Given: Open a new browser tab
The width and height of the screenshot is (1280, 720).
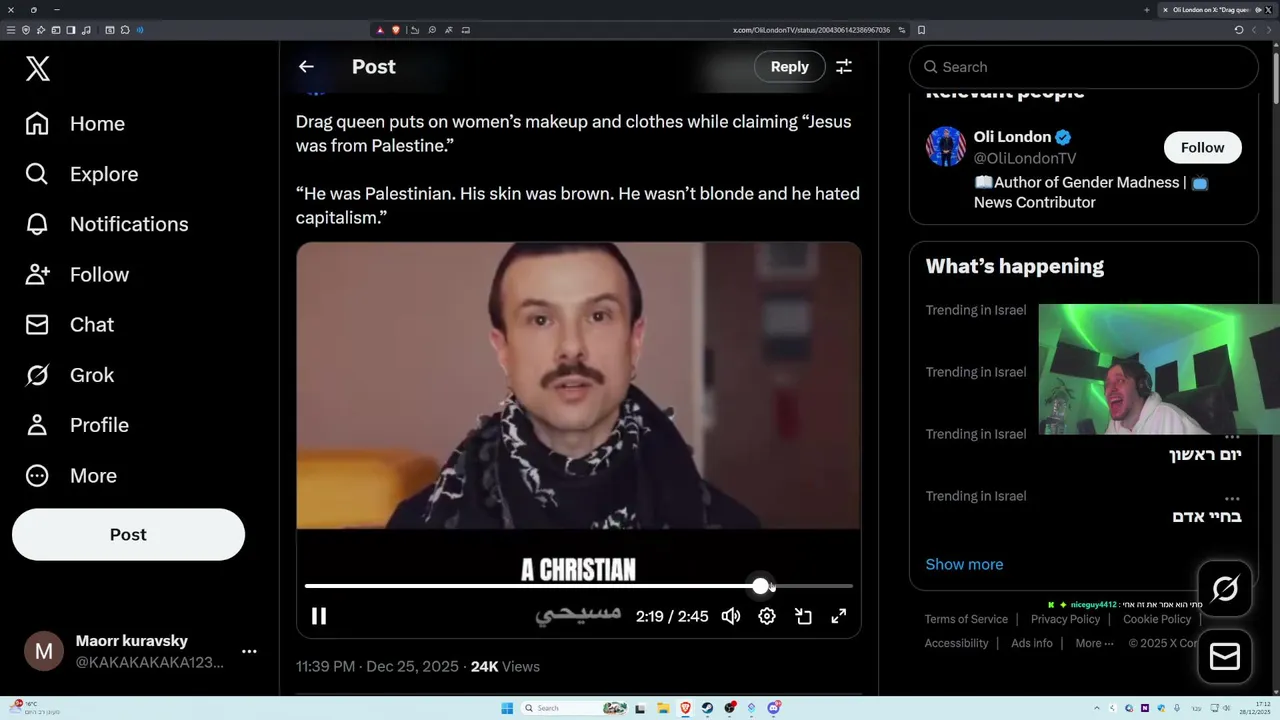Looking at the screenshot, I should (x=1147, y=10).
